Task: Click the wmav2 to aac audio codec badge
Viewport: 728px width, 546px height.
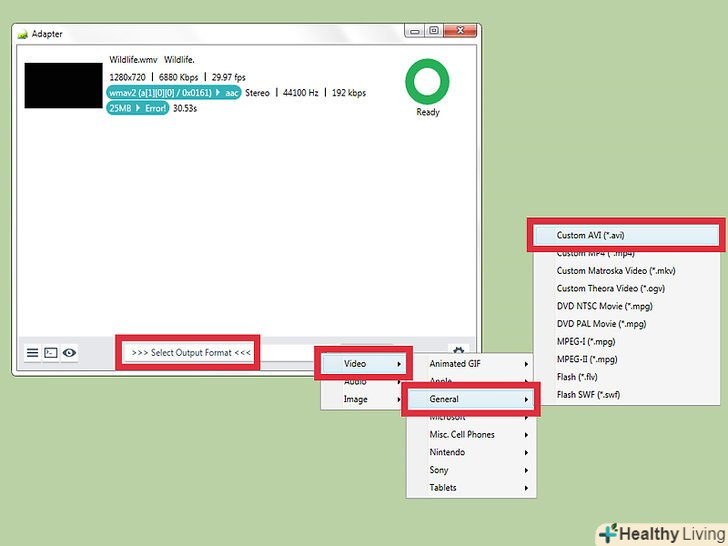Action: click(174, 93)
